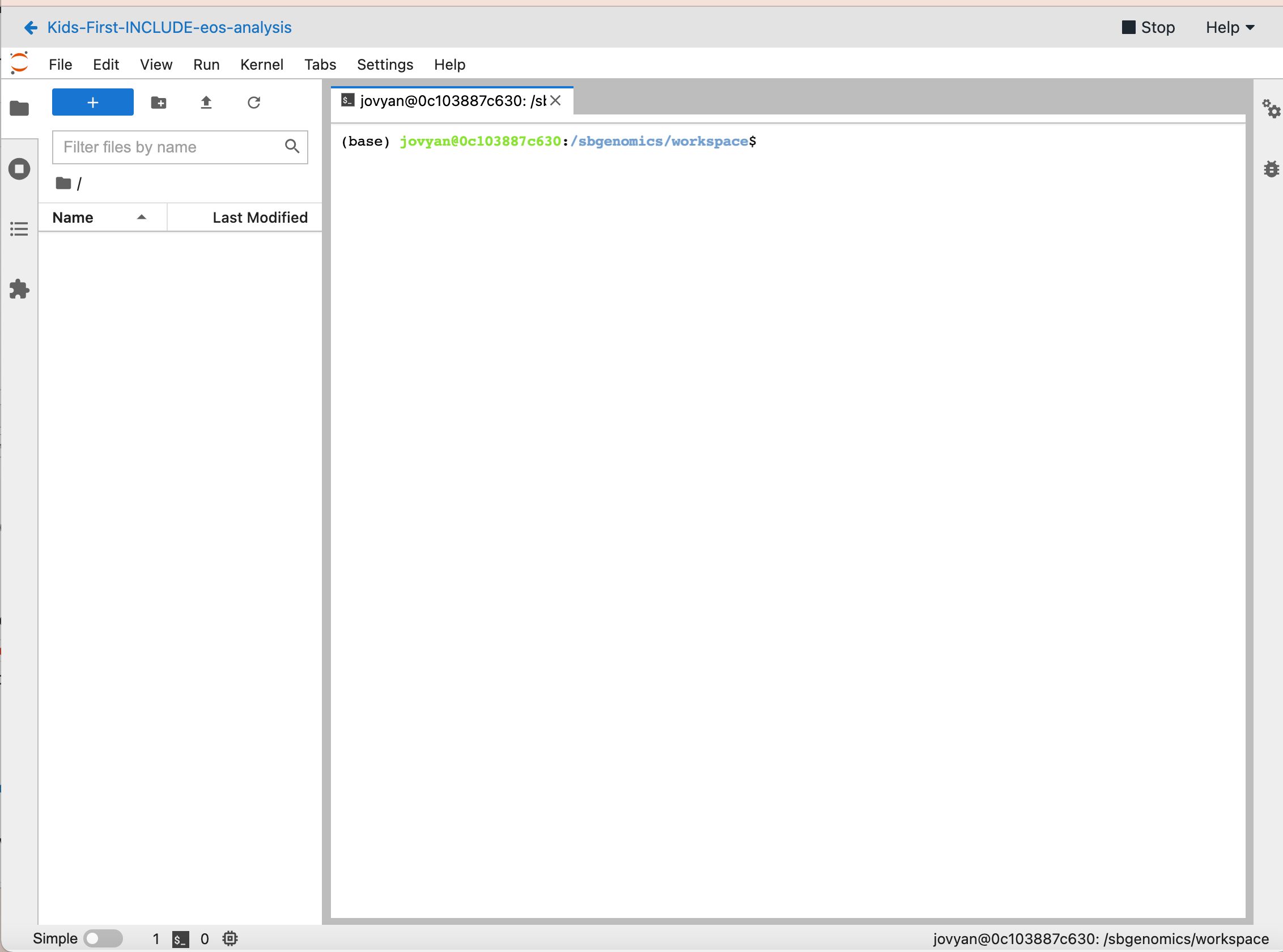Toggle Simple interface mode
This screenshot has height=952, width=1283.
(104, 938)
